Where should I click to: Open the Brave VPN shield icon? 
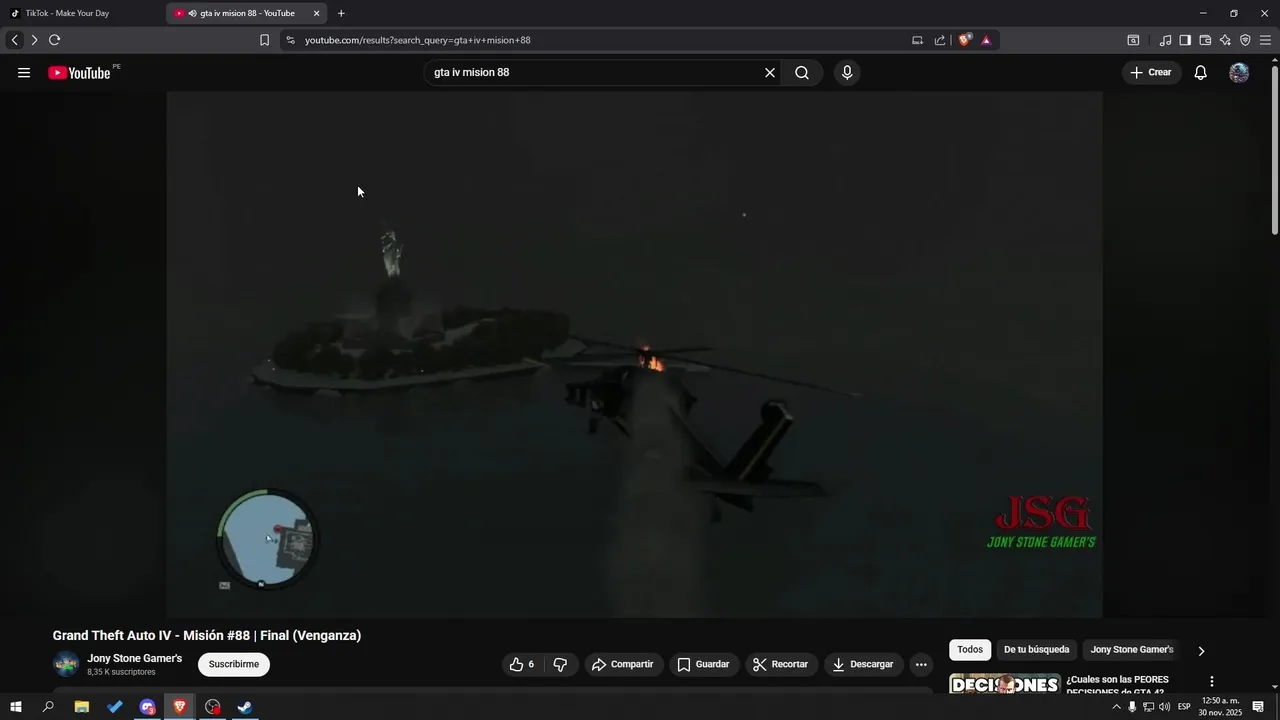[1245, 40]
